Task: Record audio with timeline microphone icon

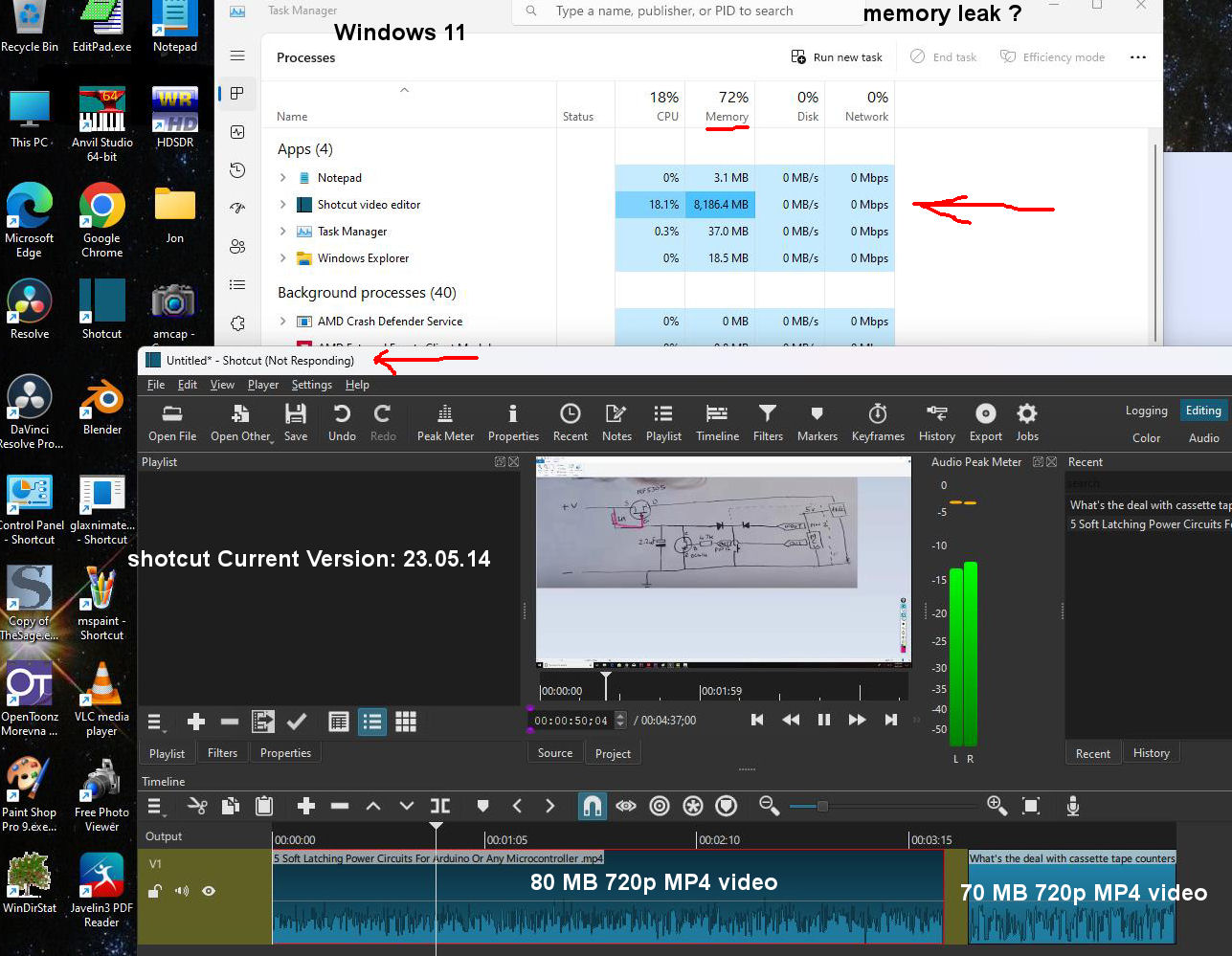Action: click(x=1073, y=806)
